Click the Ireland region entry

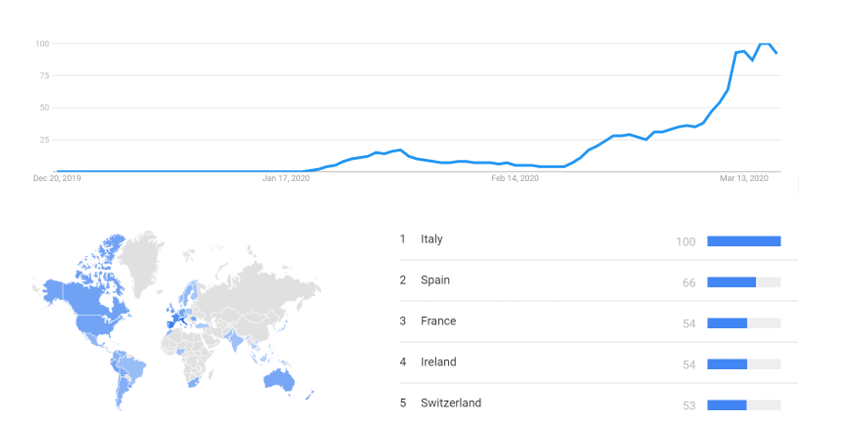pyautogui.click(x=438, y=363)
